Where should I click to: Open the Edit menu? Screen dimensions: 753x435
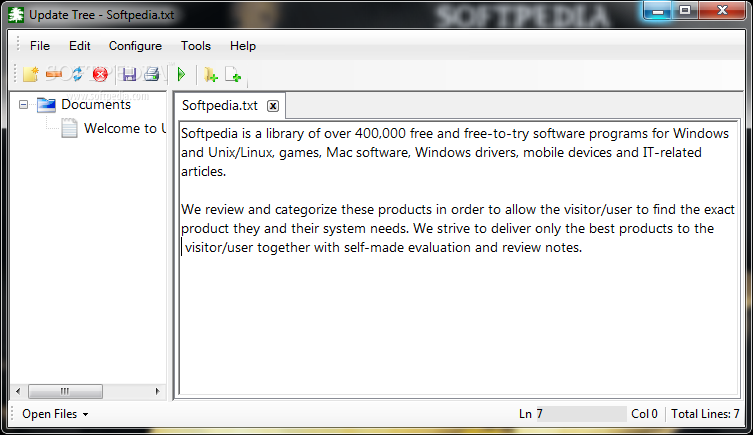click(x=80, y=46)
